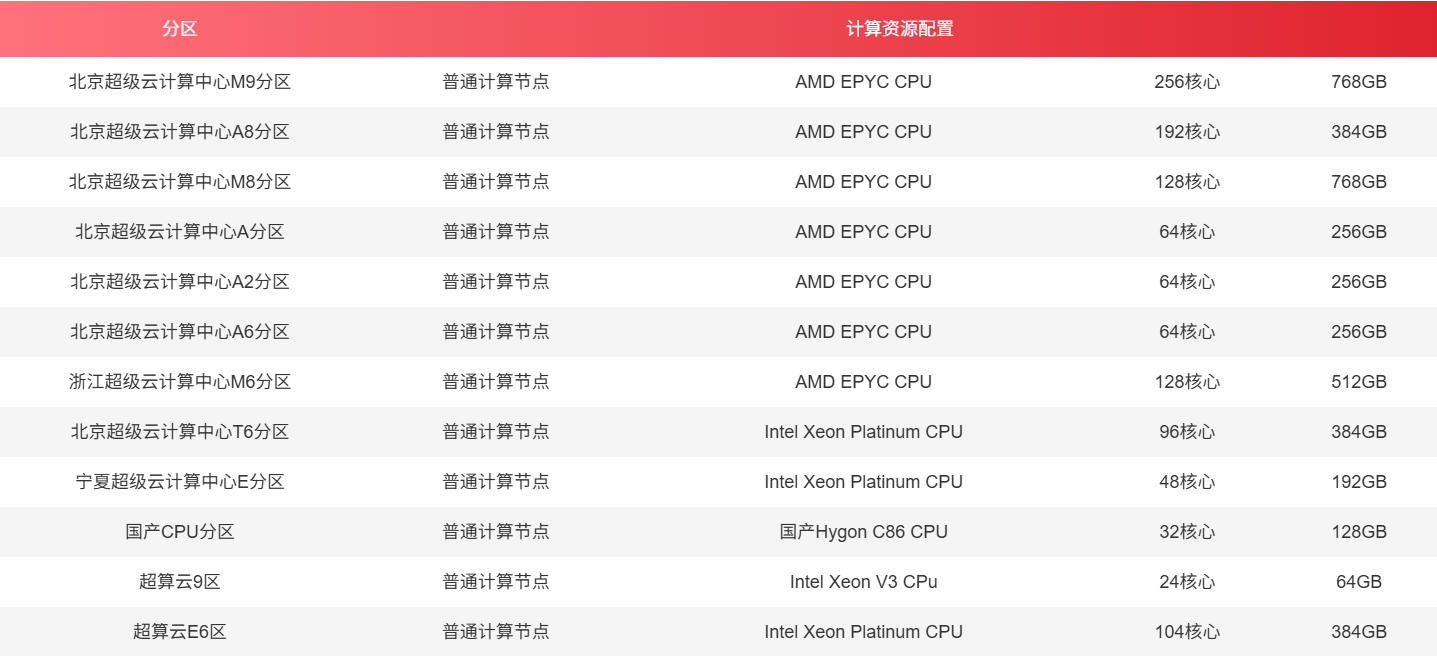Click the 104核心 core count
This screenshot has height=656, width=1437.
pos(1187,632)
